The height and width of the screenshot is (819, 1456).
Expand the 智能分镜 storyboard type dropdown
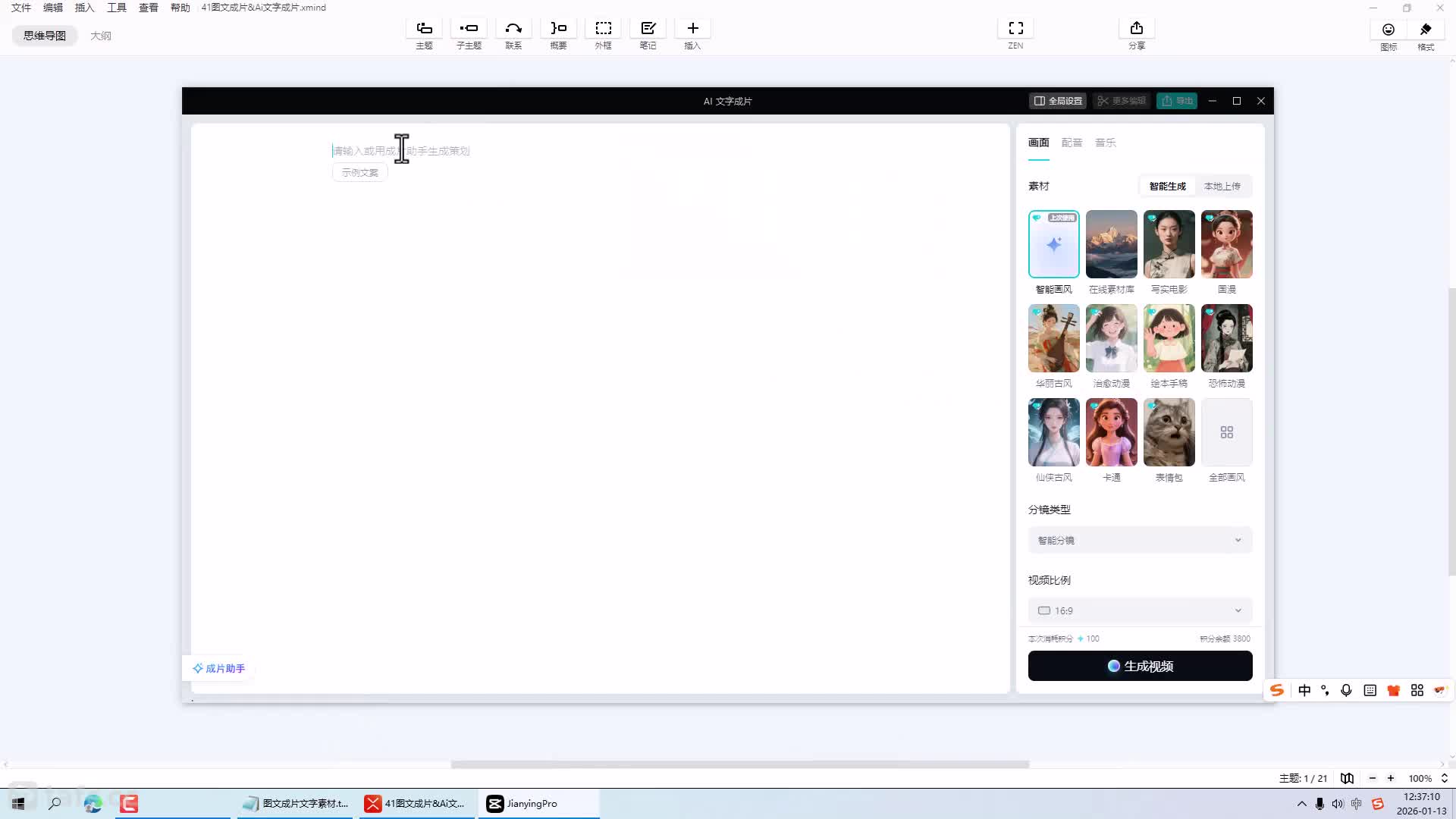[x=1140, y=541]
